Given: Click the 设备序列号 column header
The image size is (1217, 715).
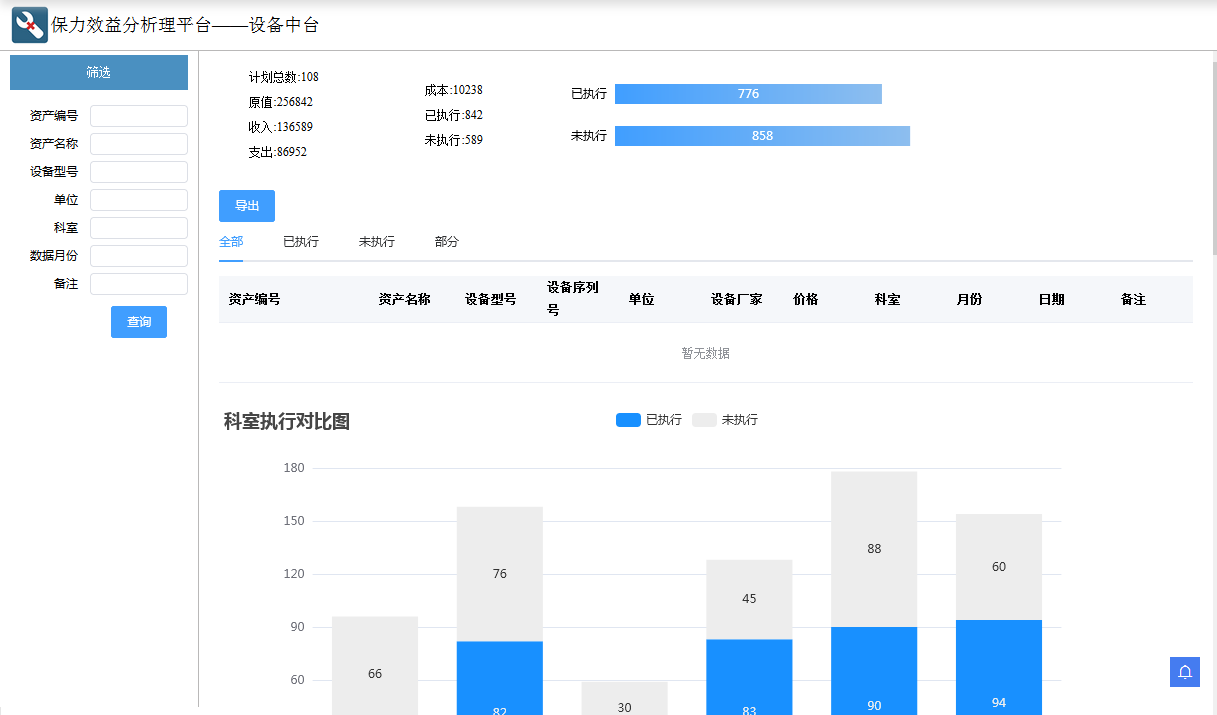Looking at the screenshot, I should pyautogui.click(x=573, y=299).
